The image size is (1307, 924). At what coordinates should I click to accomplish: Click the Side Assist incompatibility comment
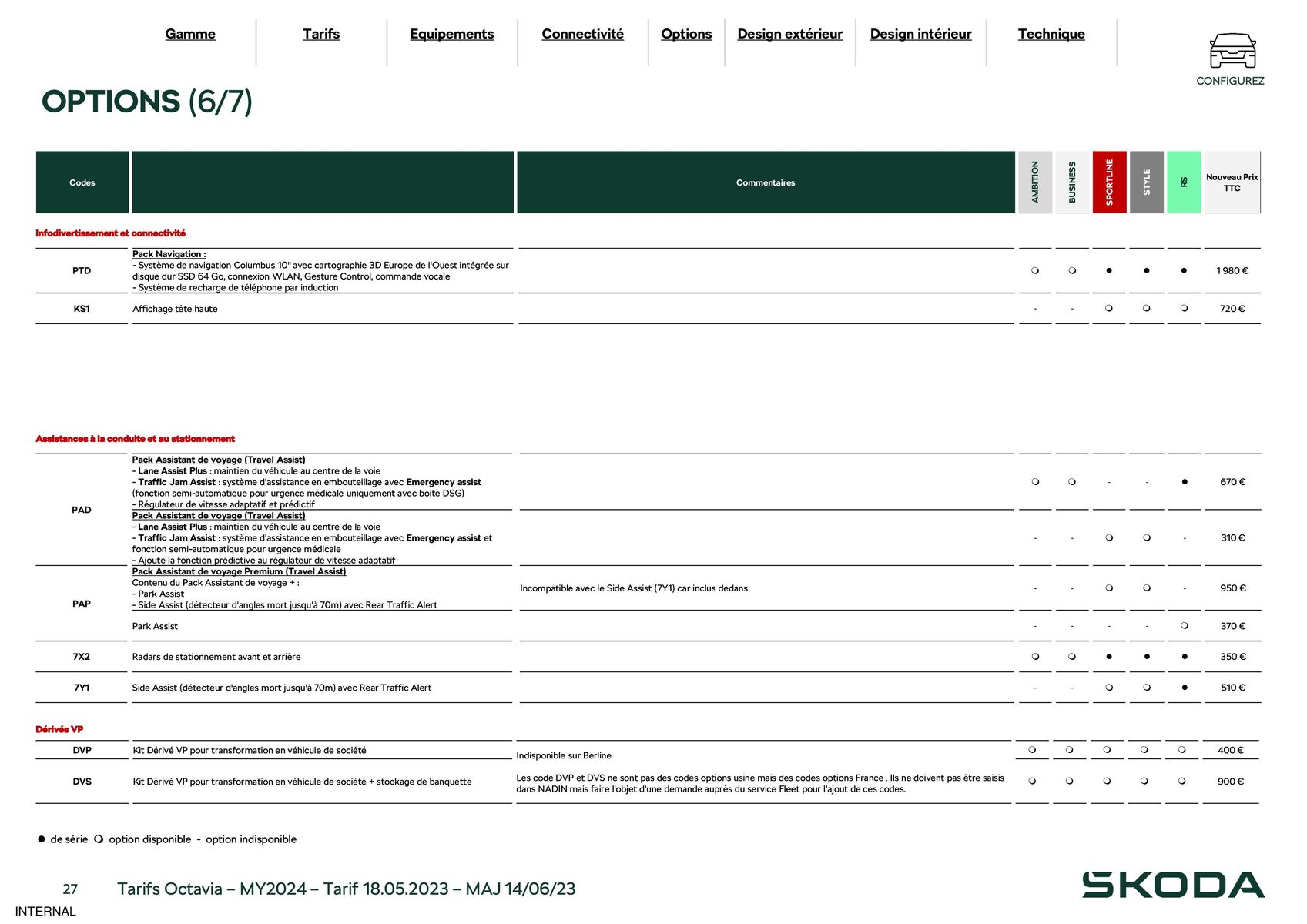click(634, 588)
